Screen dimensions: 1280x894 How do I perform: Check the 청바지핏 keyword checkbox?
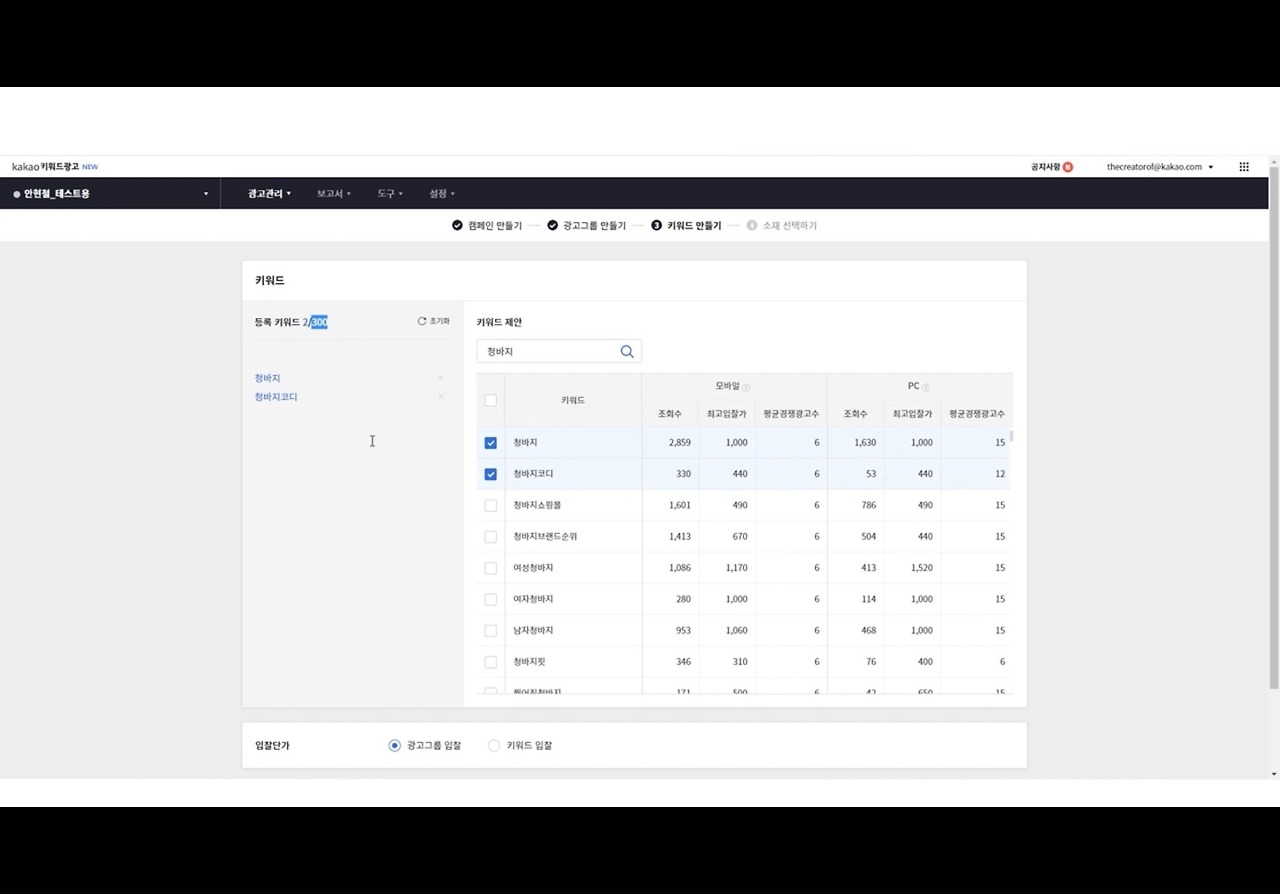[x=490, y=662]
